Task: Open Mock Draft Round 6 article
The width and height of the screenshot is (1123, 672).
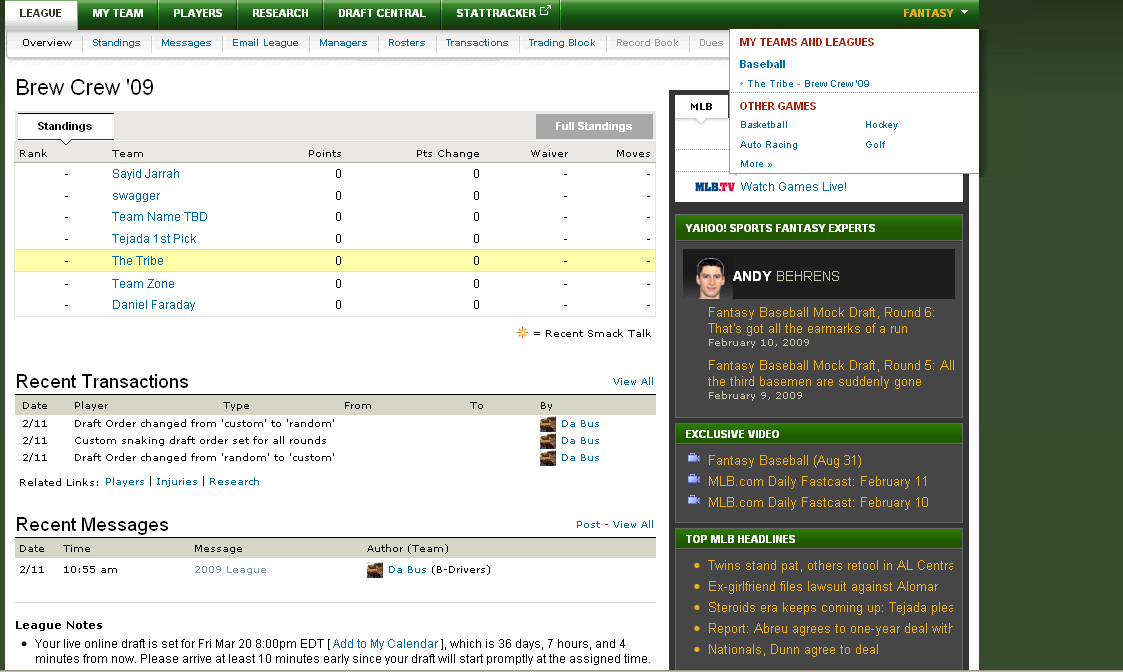Action: click(x=821, y=320)
